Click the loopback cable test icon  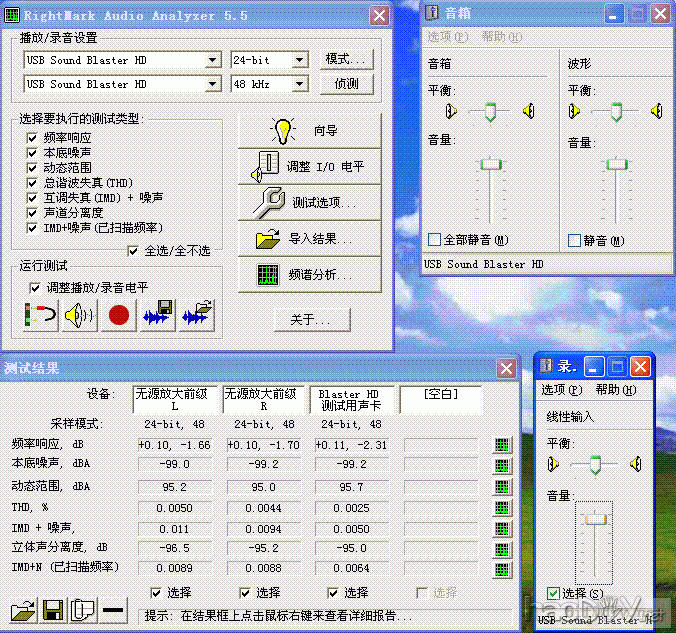point(41,316)
